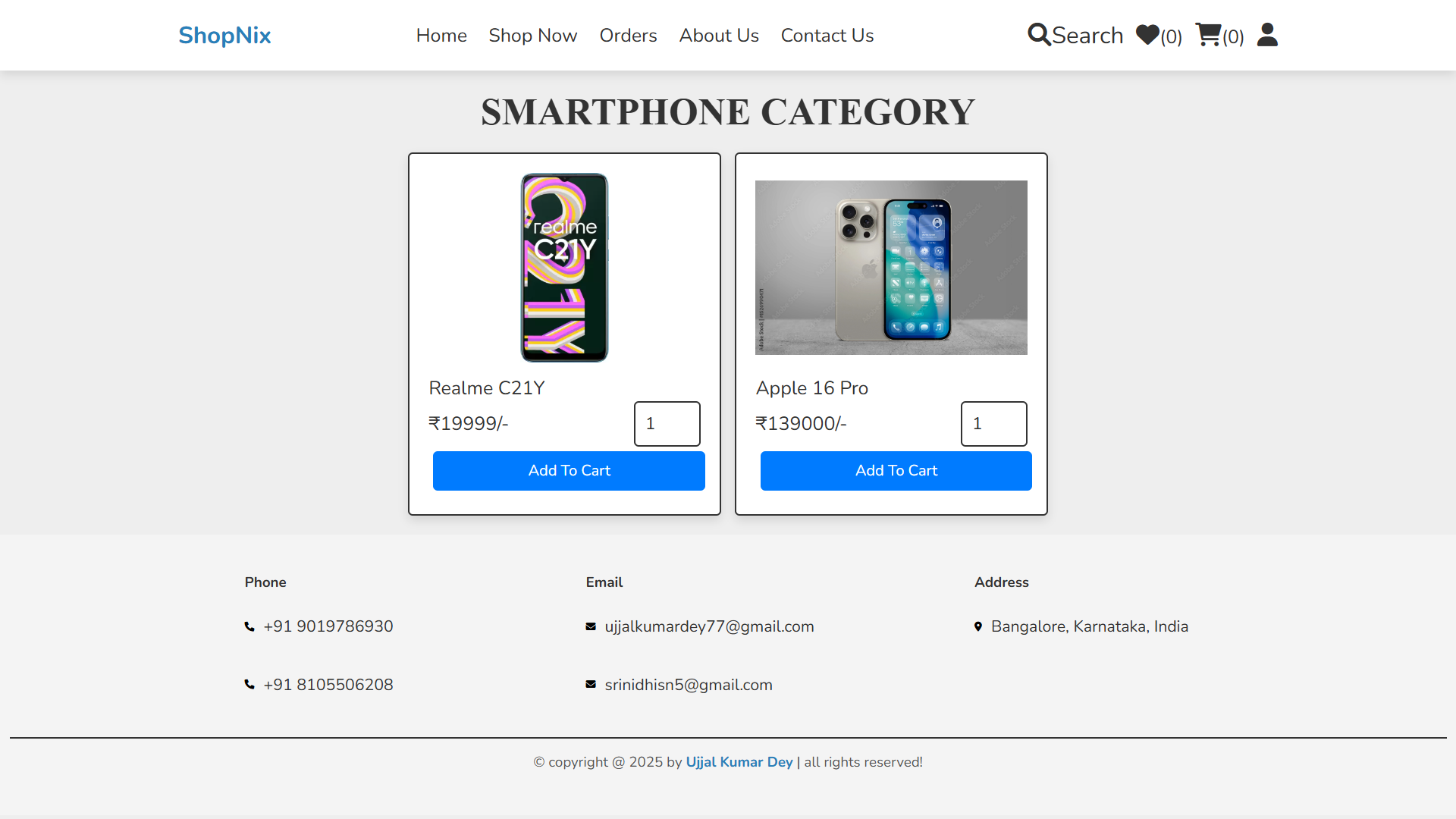The width and height of the screenshot is (1456, 819).
Task: Open the user profile icon
Action: coord(1267,35)
